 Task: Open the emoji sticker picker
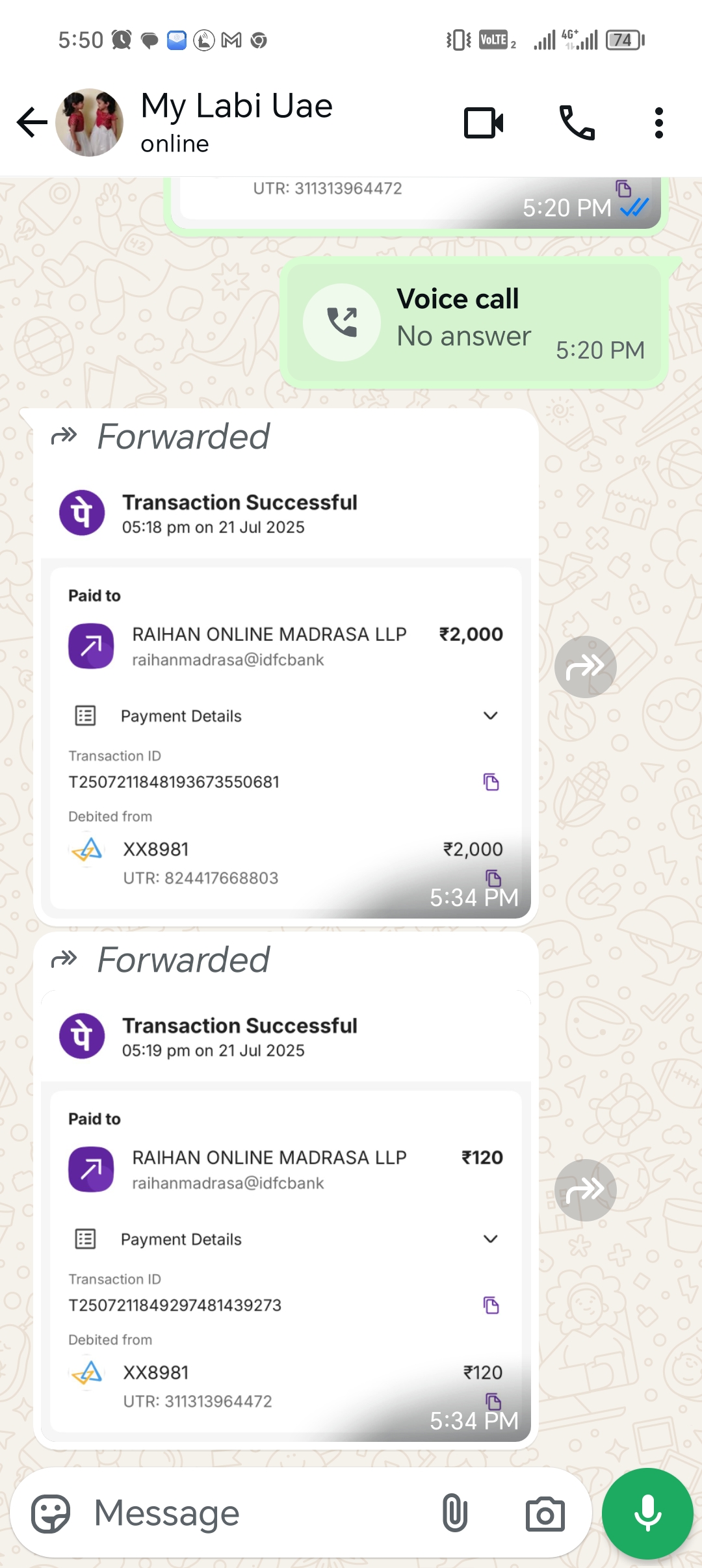[x=51, y=1513]
